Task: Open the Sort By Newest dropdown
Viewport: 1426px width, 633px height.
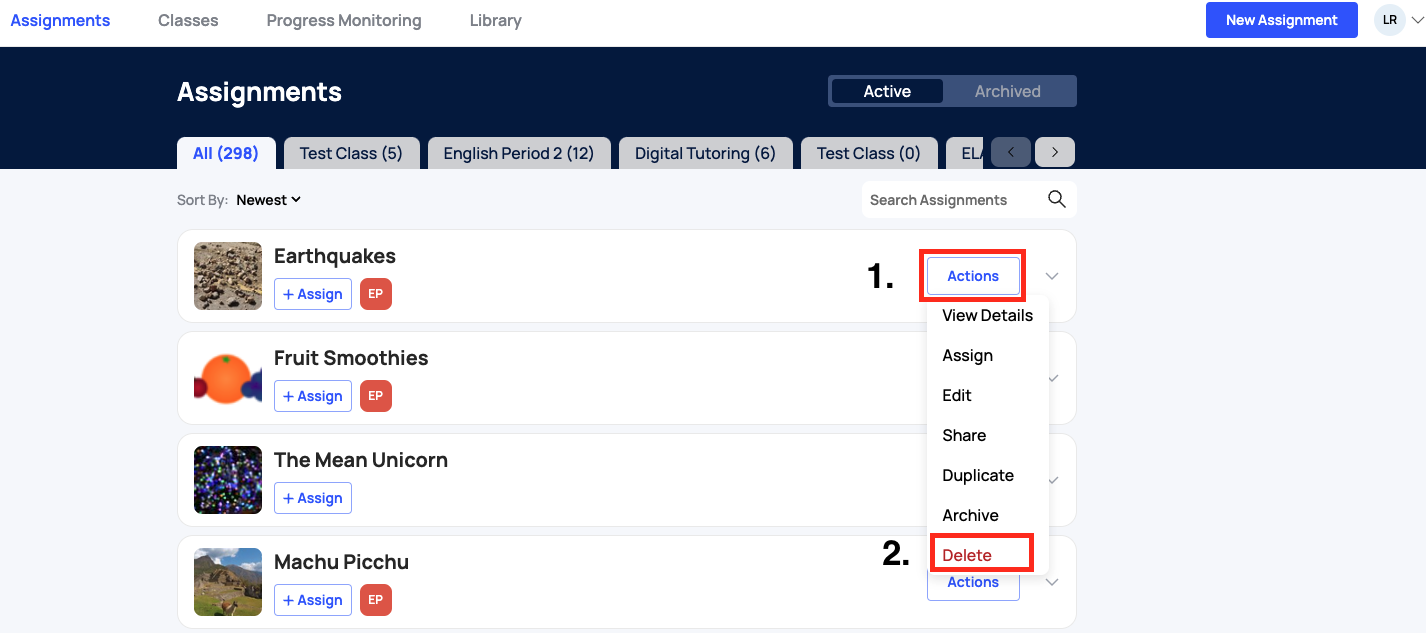Action: (269, 200)
